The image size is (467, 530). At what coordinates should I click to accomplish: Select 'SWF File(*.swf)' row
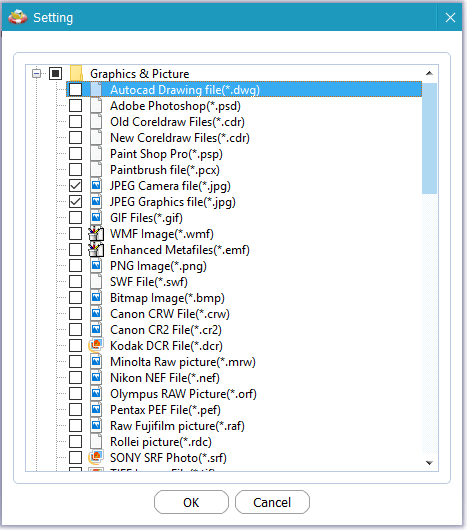coord(149,282)
